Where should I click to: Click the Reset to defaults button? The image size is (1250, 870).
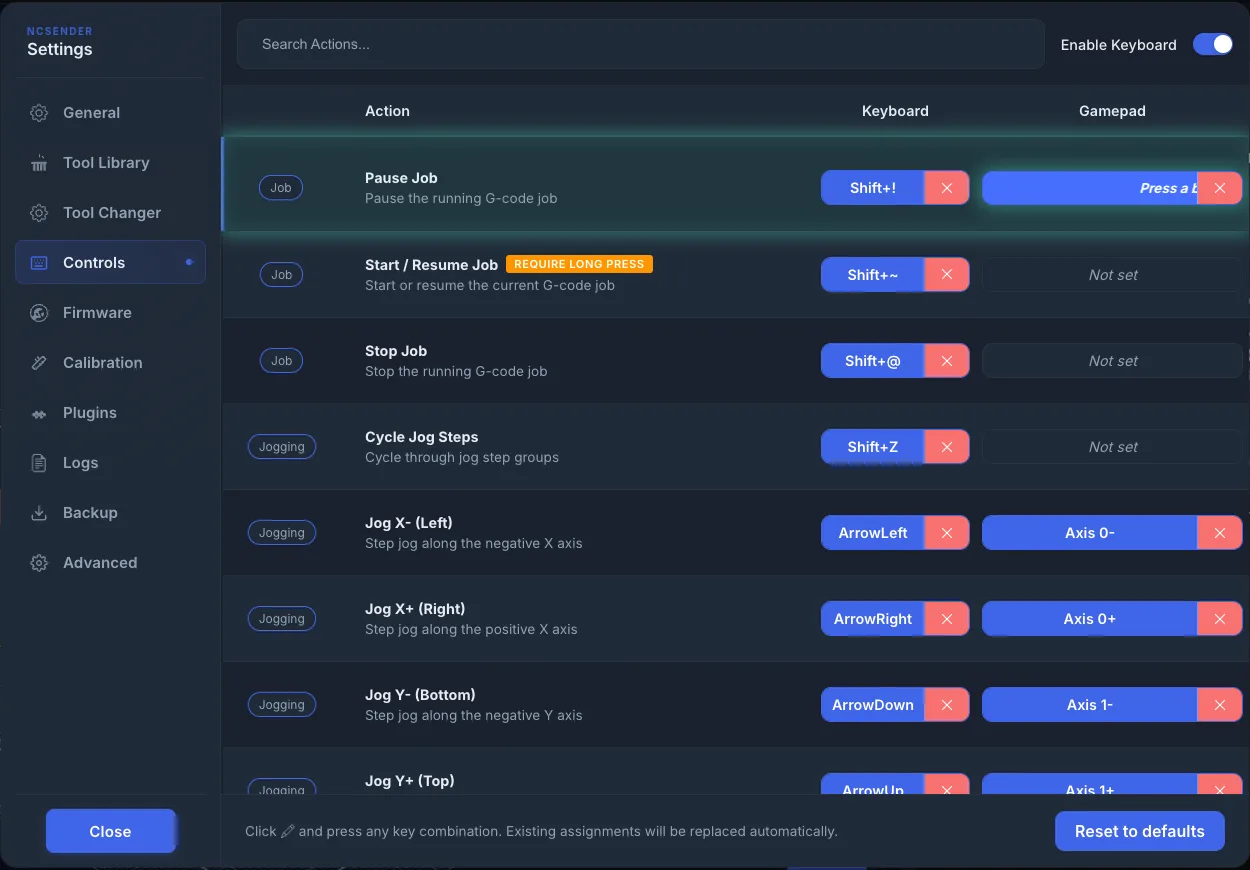pos(1140,831)
